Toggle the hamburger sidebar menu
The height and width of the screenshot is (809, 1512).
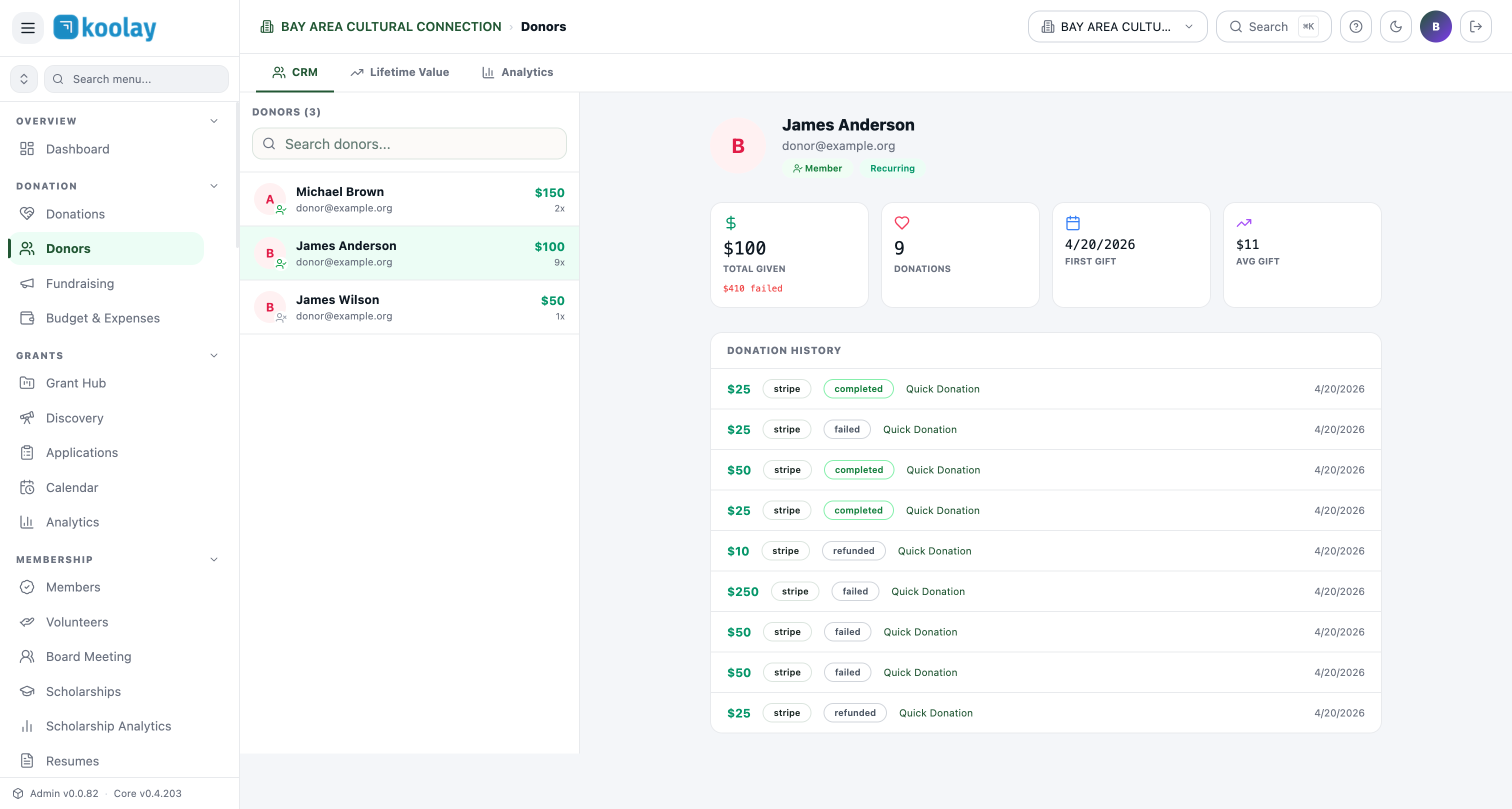[27, 27]
